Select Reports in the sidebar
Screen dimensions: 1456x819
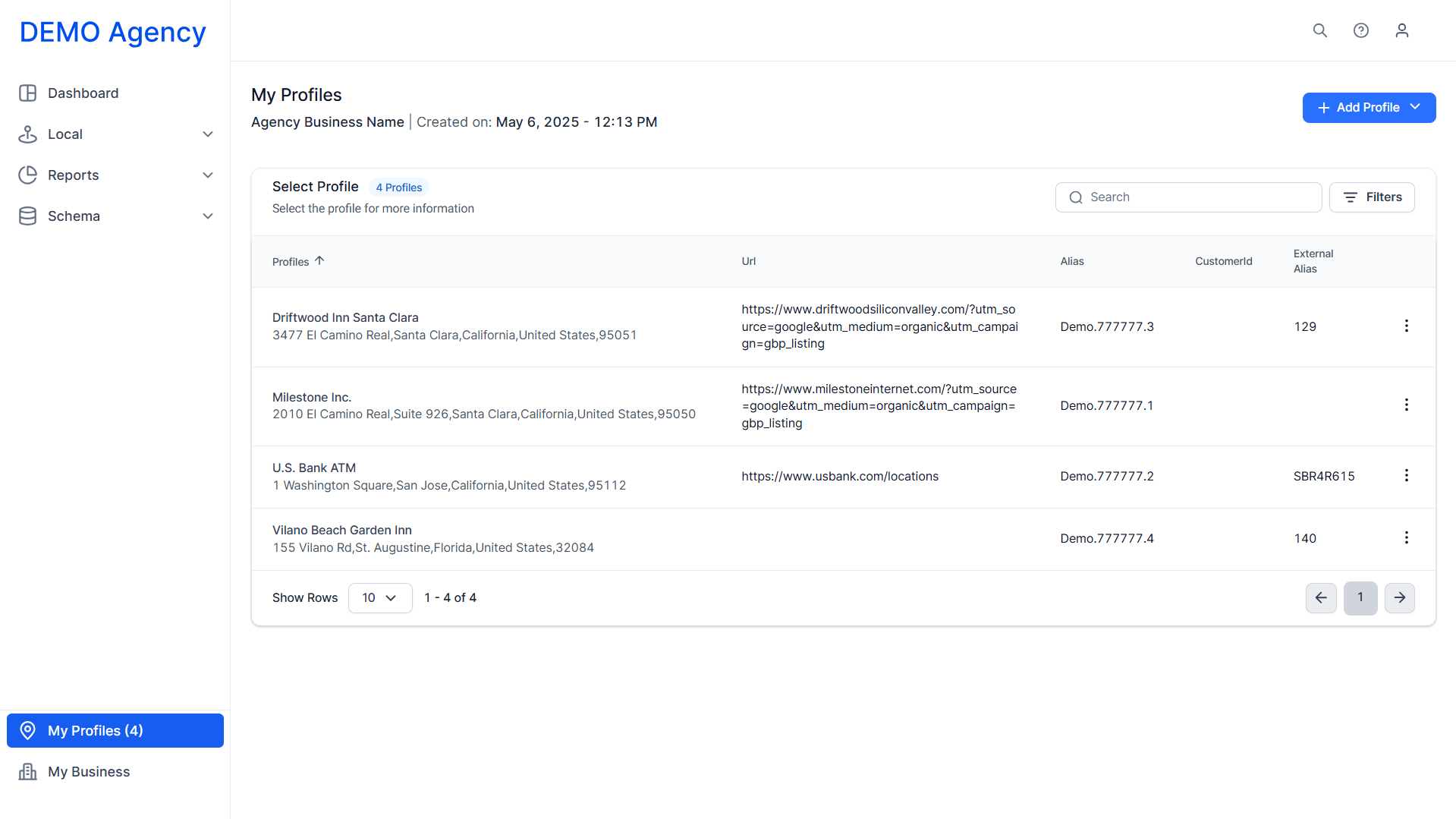click(x=115, y=175)
